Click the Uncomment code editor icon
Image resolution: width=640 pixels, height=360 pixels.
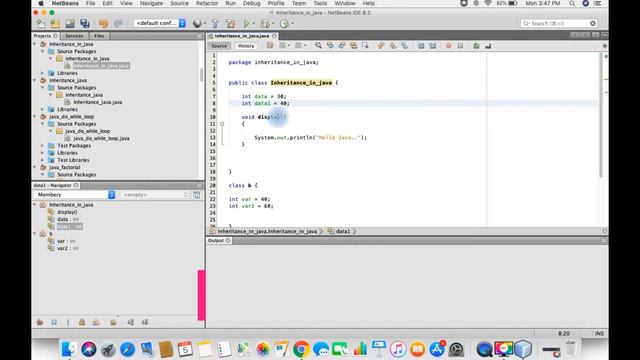click(x=488, y=46)
